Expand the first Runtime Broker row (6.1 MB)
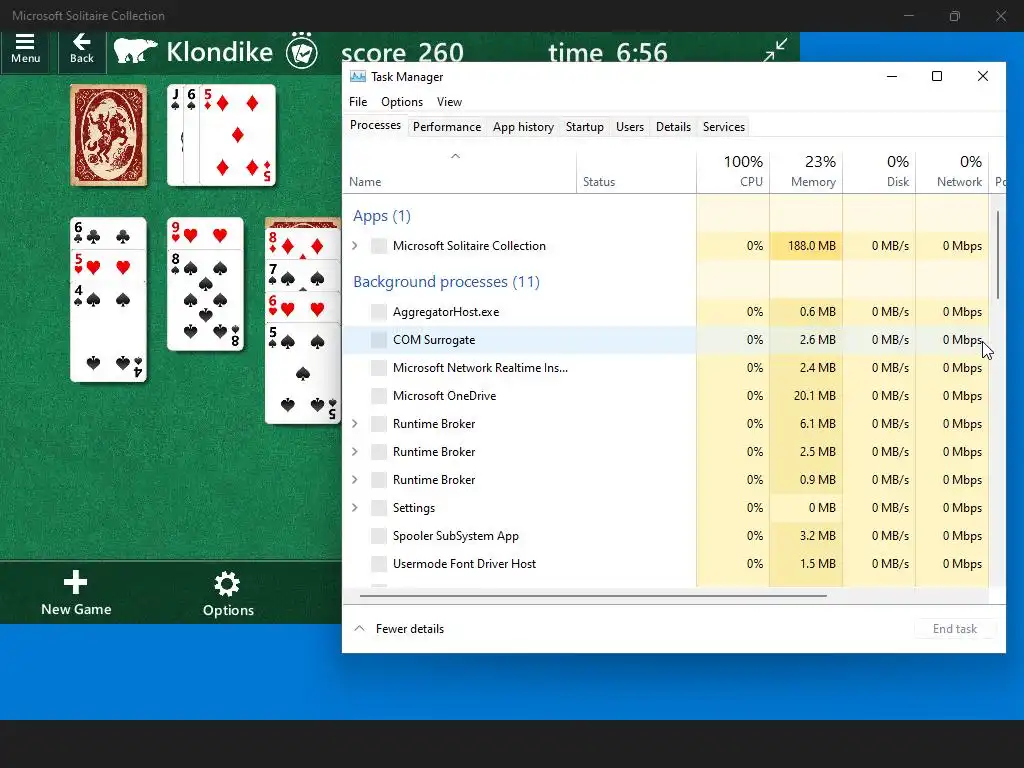 (355, 424)
